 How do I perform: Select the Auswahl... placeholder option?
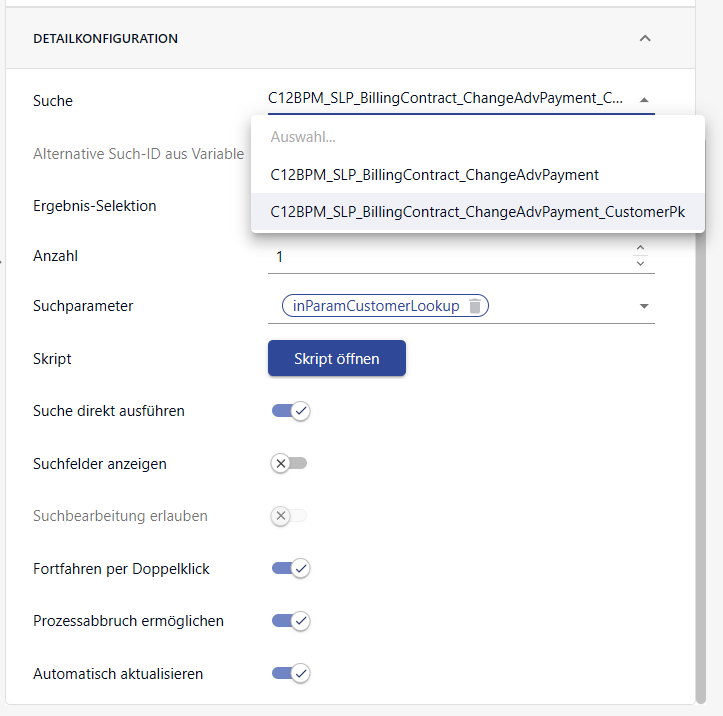click(x=478, y=137)
